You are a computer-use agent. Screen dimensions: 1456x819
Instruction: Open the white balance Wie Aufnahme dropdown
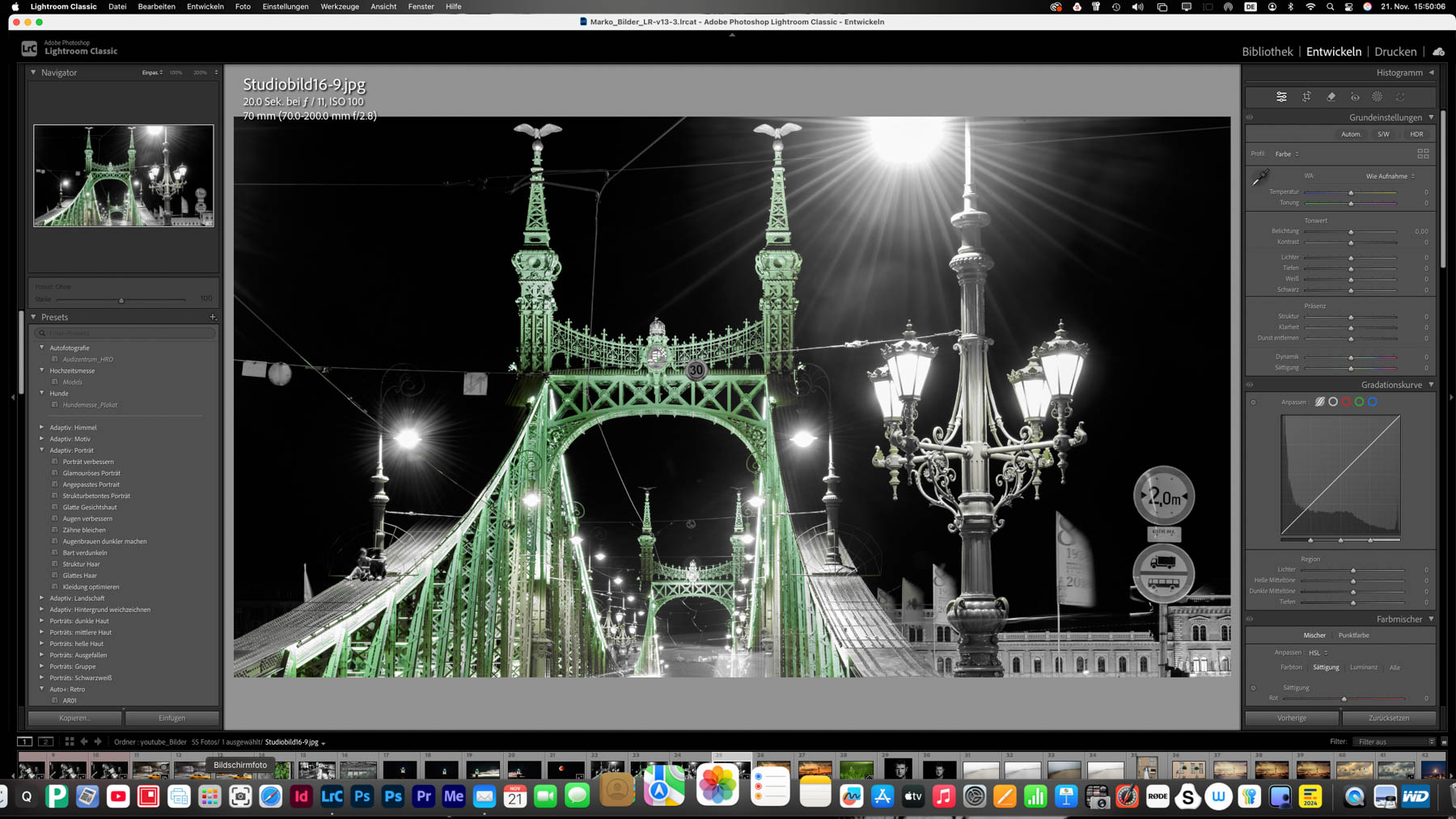[1390, 176]
